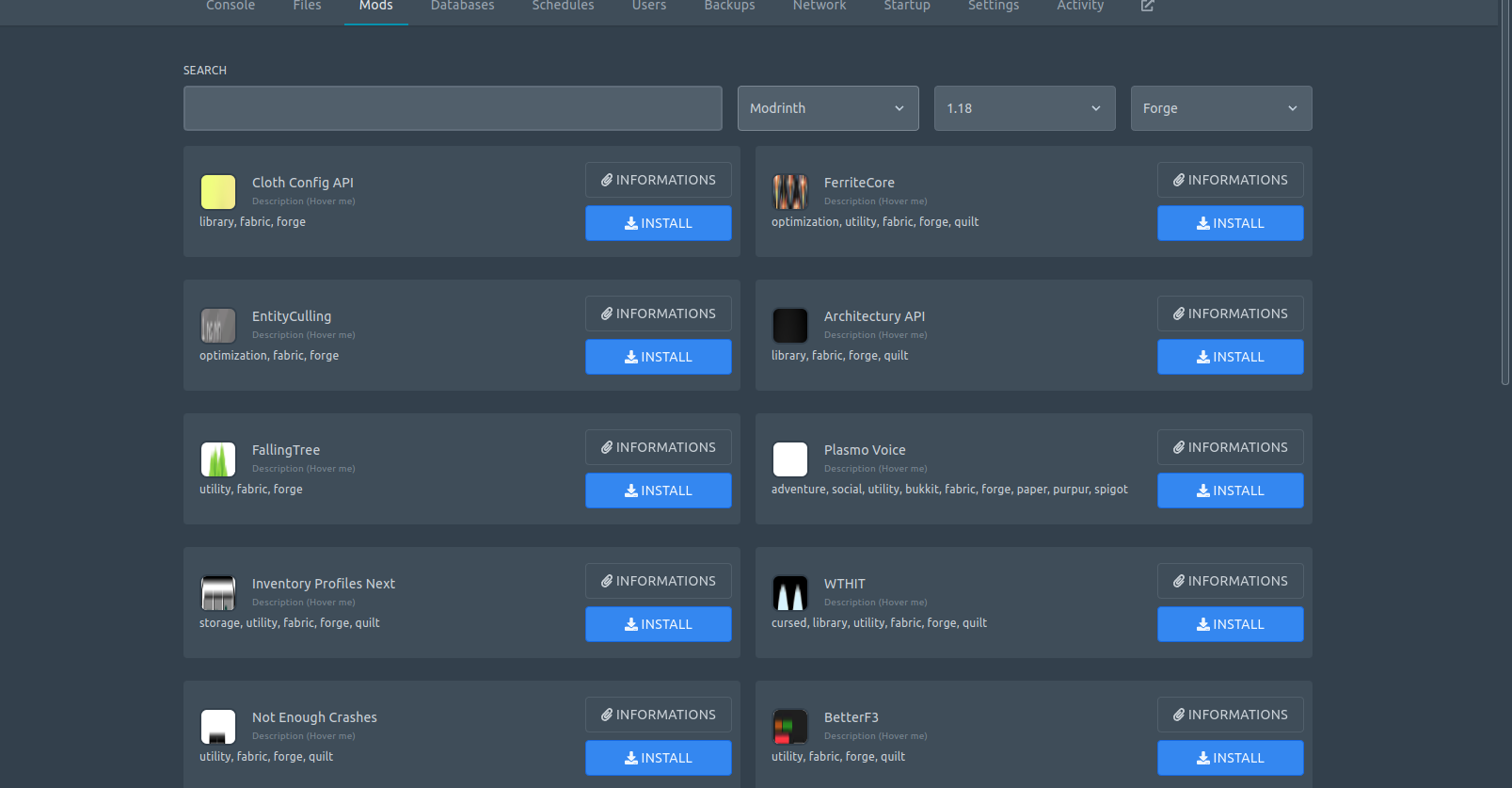View informations for BetterF3
Image resolution: width=1512 pixels, height=788 pixels.
pos(1231,715)
